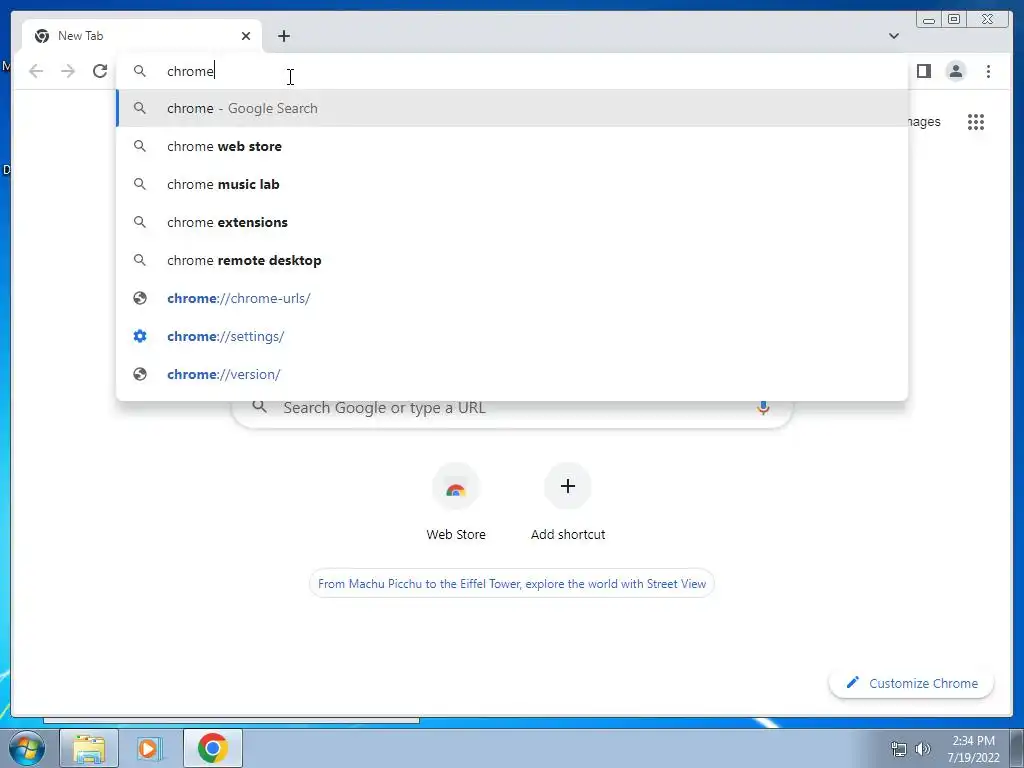Image resolution: width=1024 pixels, height=768 pixels.
Task: Select the New Tab tab
Action: tap(142, 36)
